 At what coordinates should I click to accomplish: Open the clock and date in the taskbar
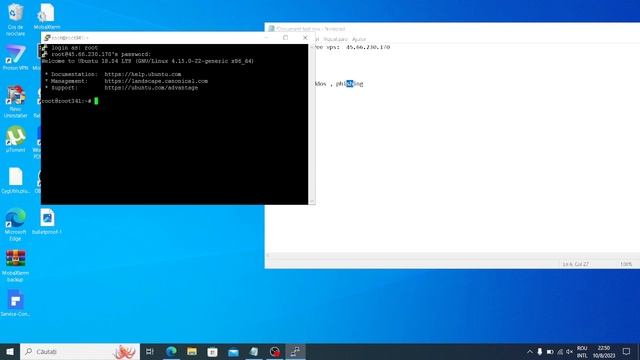pos(604,351)
